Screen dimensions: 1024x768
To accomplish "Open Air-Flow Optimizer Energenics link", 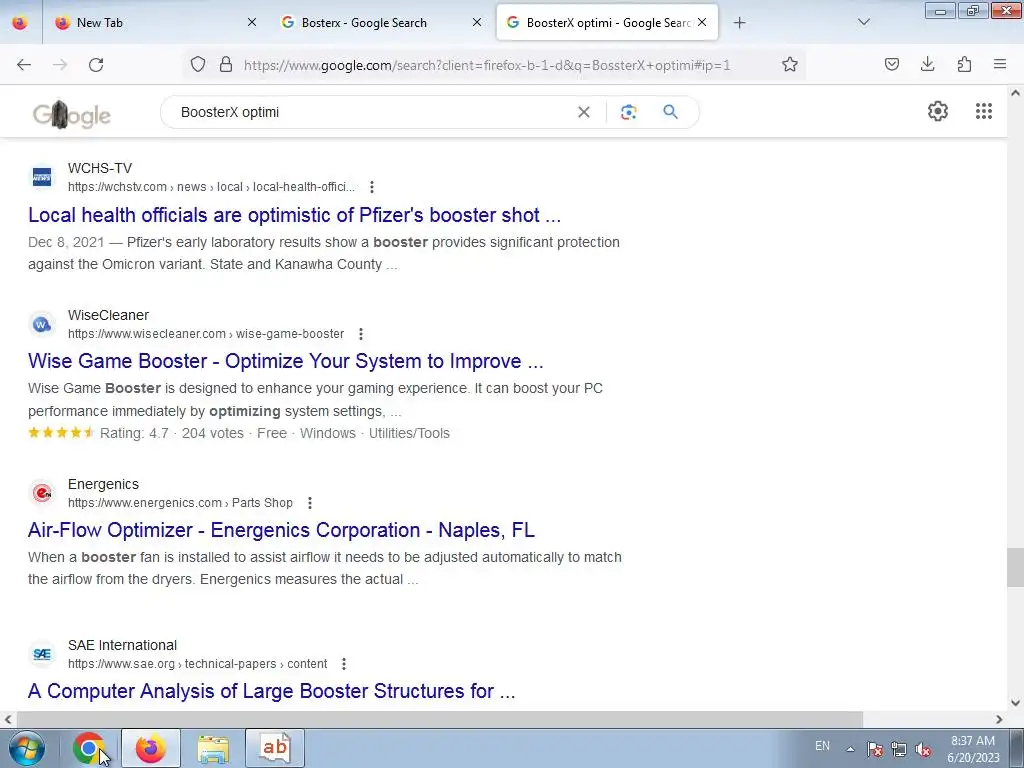I will coord(281,530).
